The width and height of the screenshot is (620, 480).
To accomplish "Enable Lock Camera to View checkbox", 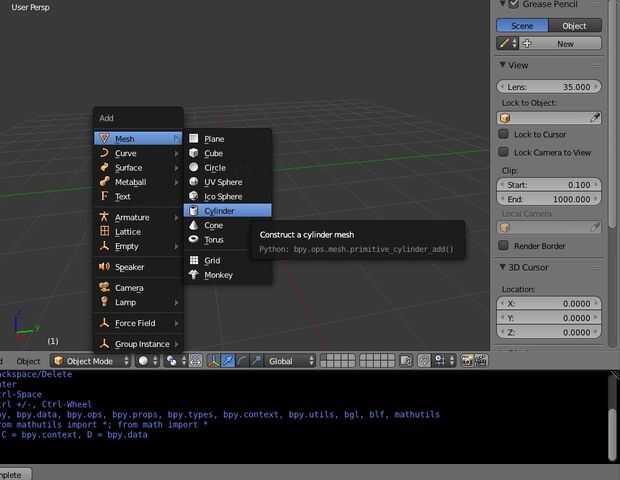I will [x=503, y=152].
